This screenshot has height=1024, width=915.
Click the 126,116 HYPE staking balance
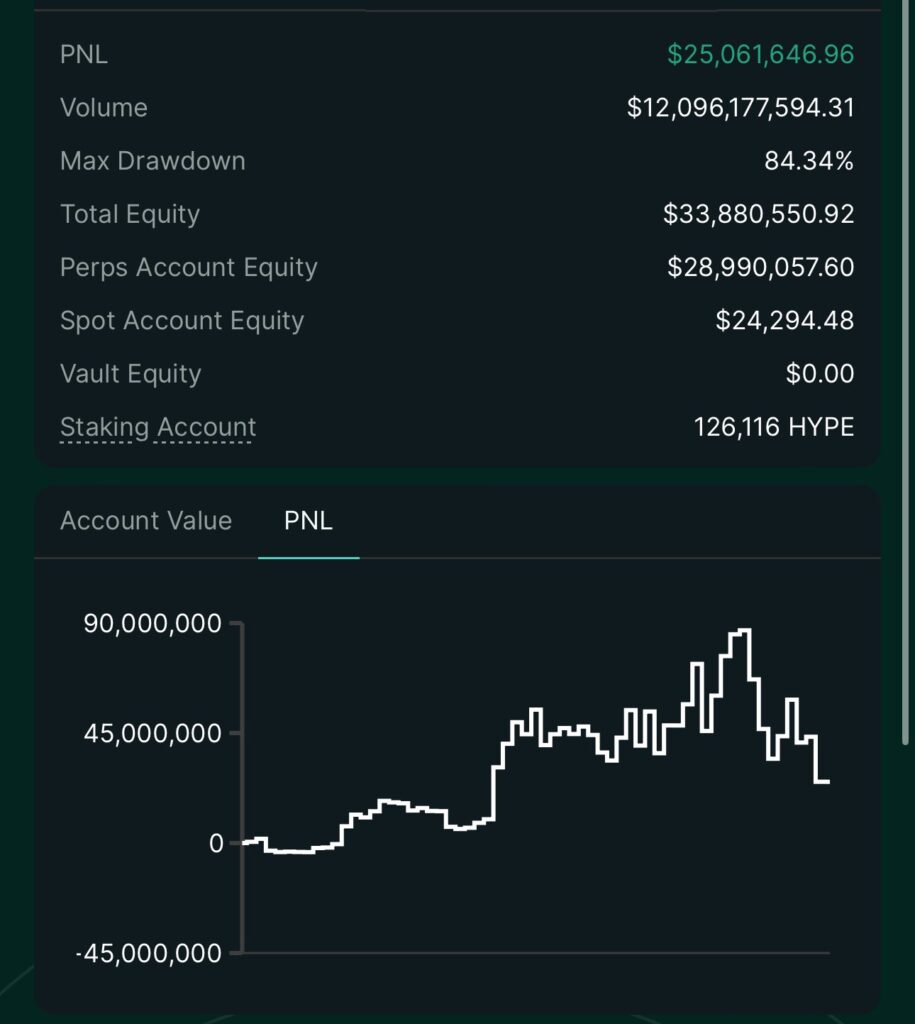(773, 427)
